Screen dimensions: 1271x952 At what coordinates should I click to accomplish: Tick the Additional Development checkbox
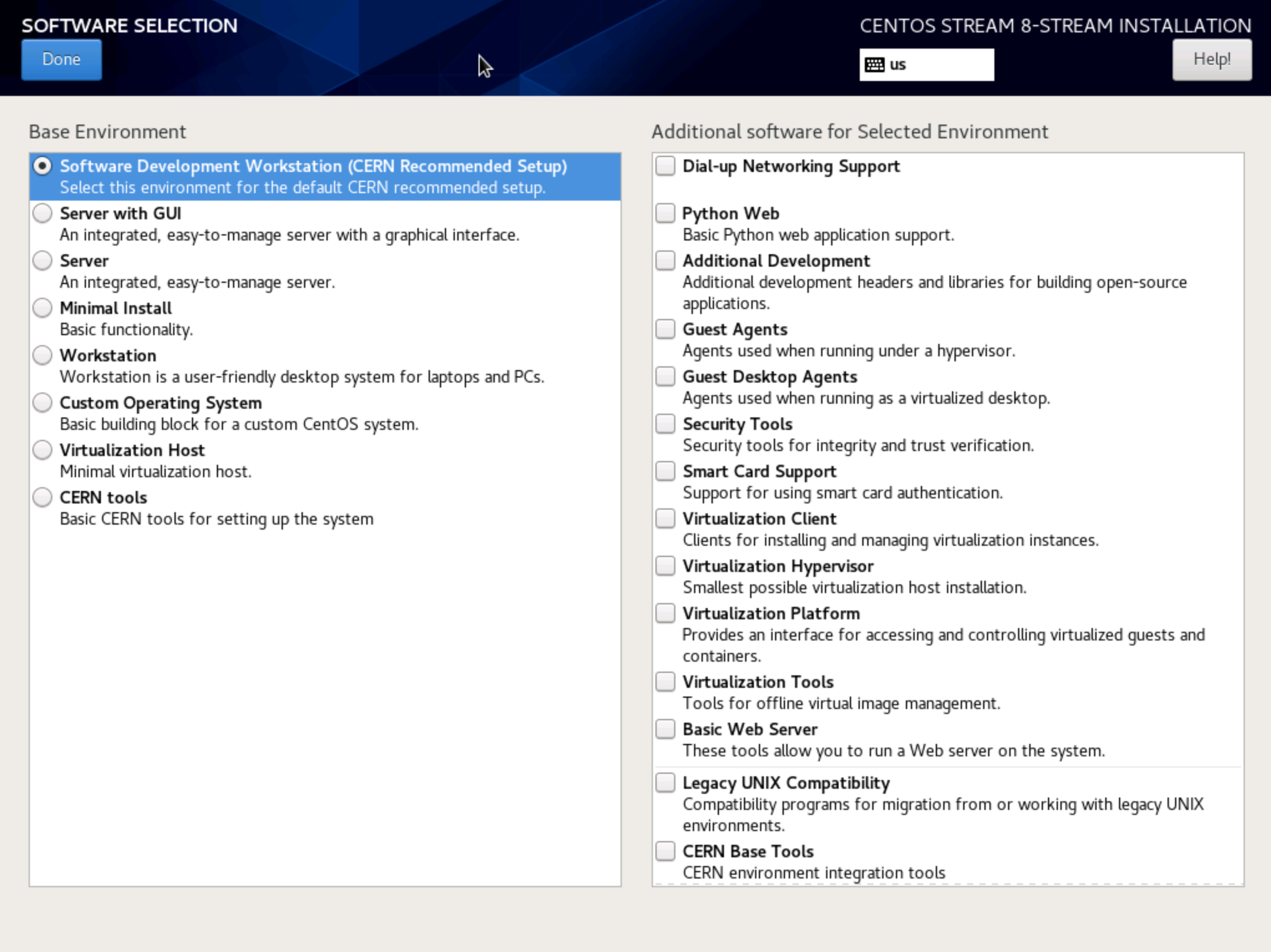coord(665,261)
